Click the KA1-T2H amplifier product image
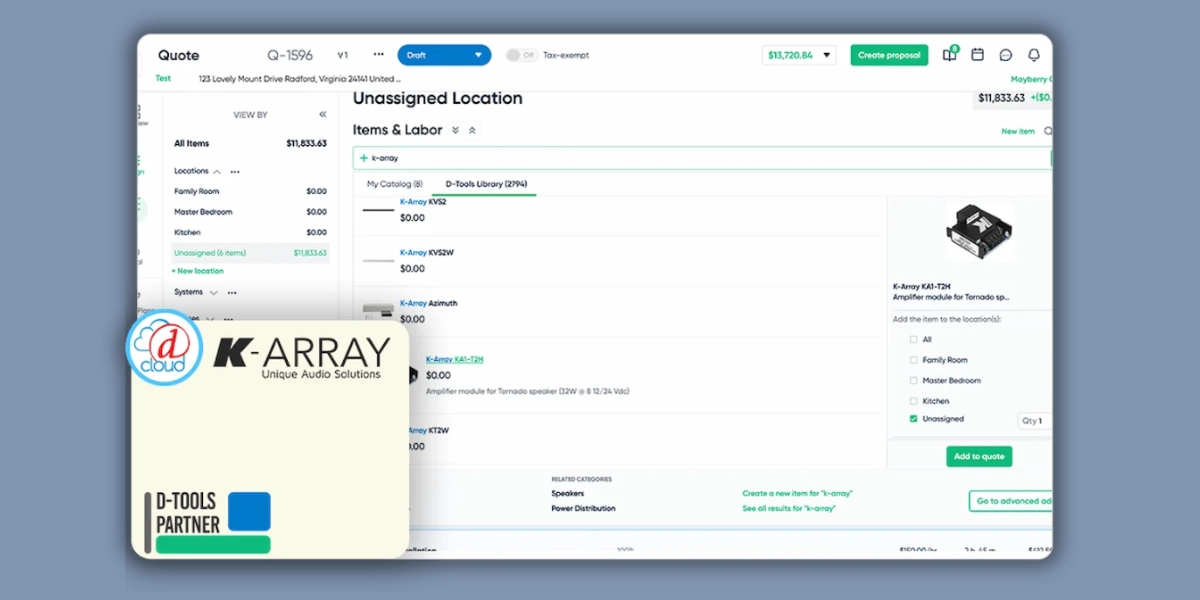Viewport: 1200px width, 600px height. (x=979, y=232)
